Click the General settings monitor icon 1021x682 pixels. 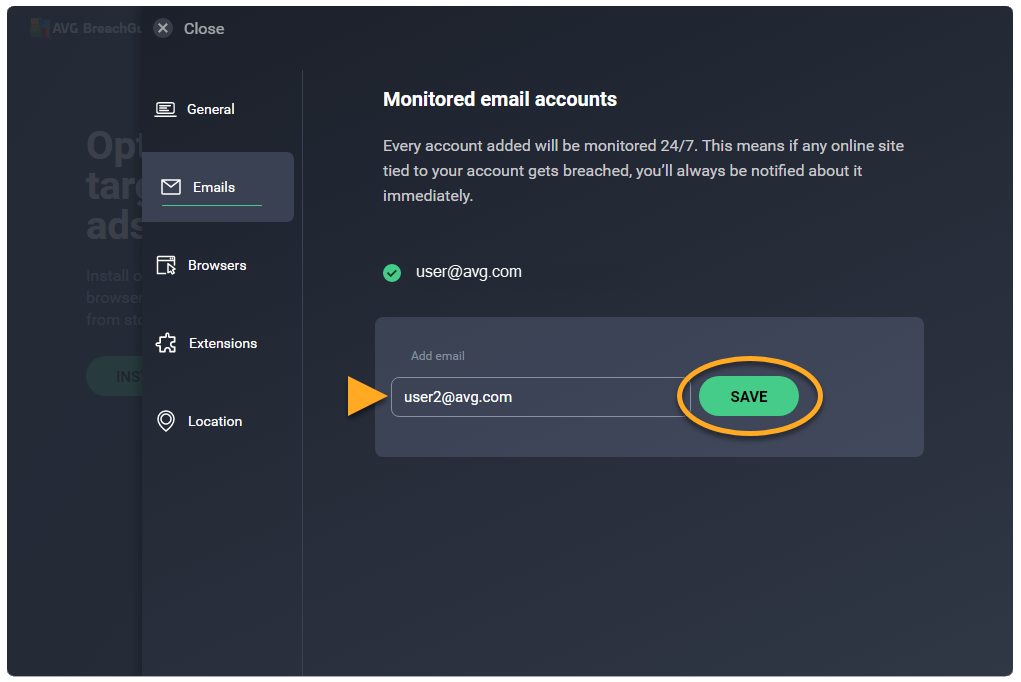pos(166,109)
